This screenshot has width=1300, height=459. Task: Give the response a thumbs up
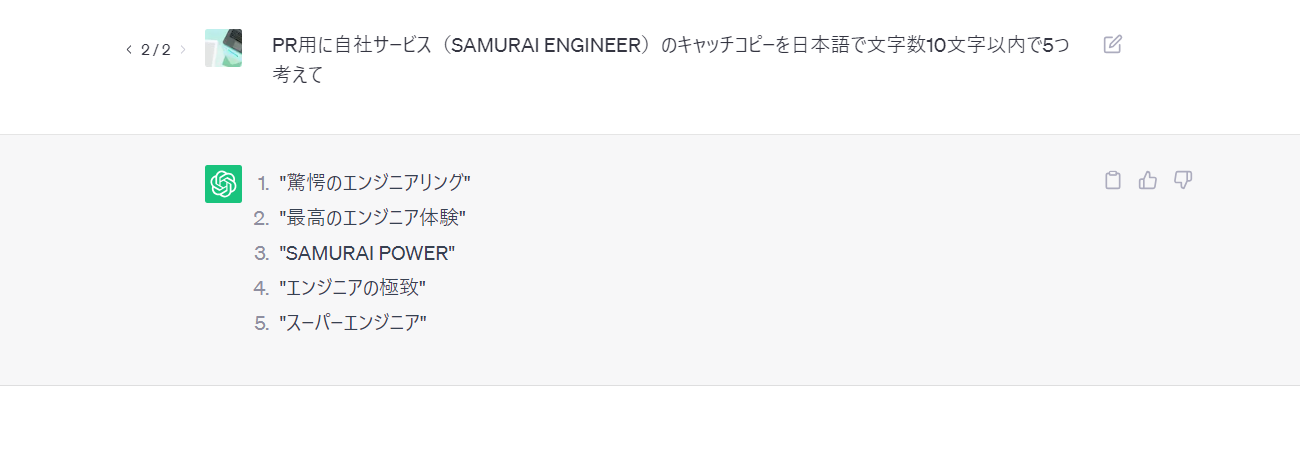click(1147, 180)
